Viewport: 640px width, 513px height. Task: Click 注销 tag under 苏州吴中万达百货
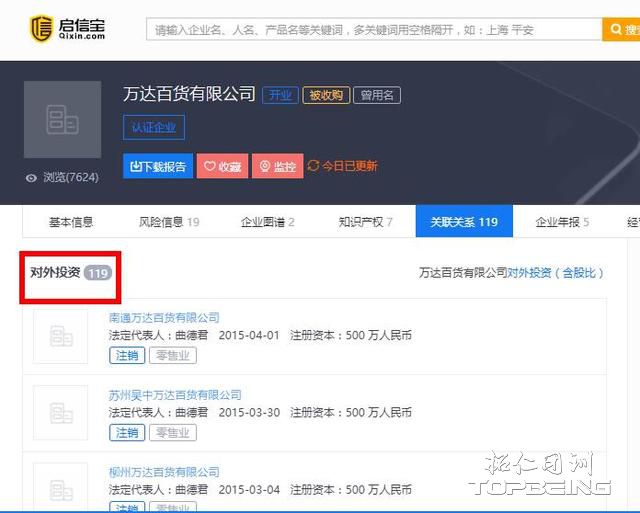tap(127, 433)
